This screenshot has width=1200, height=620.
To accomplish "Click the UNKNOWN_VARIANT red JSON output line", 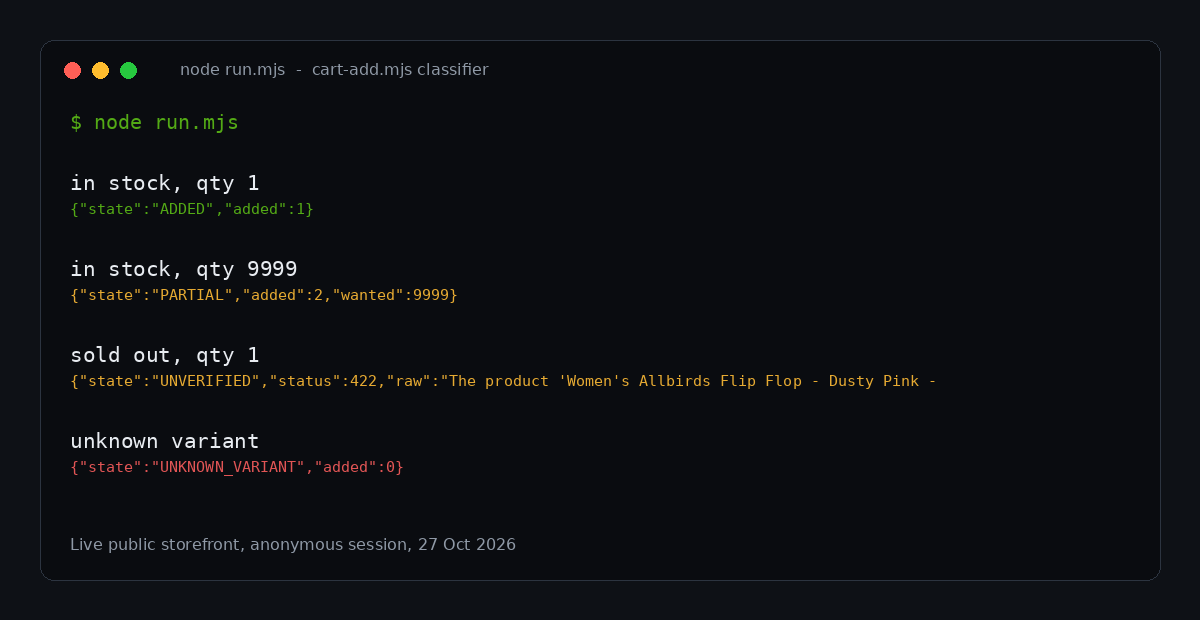I will (237, 467).
